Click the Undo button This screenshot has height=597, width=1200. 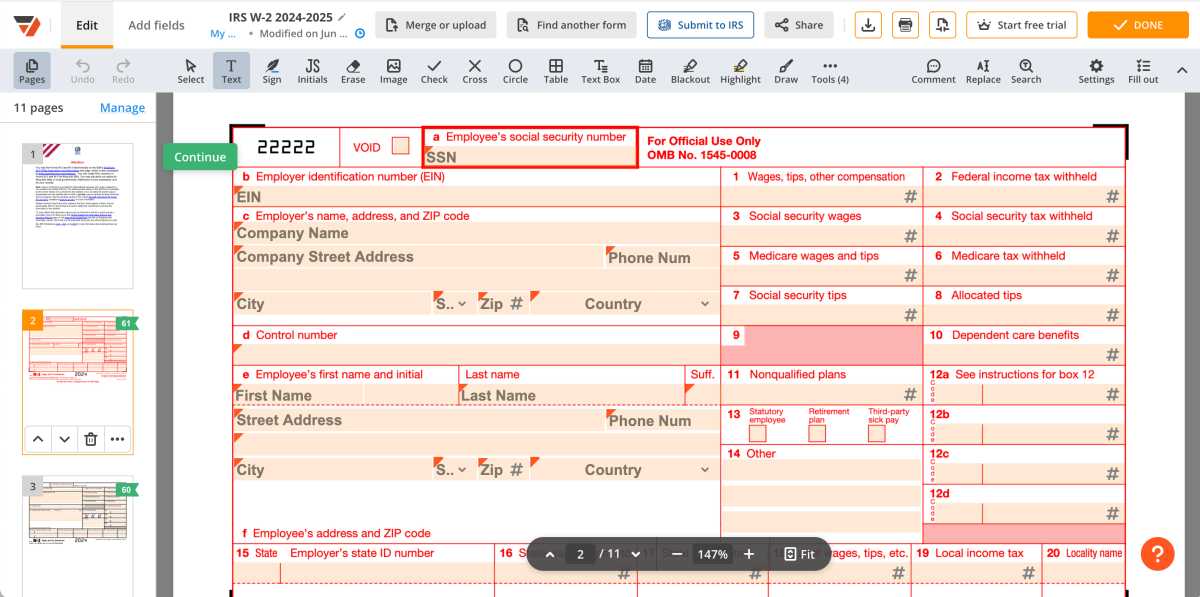pos(83,70)
